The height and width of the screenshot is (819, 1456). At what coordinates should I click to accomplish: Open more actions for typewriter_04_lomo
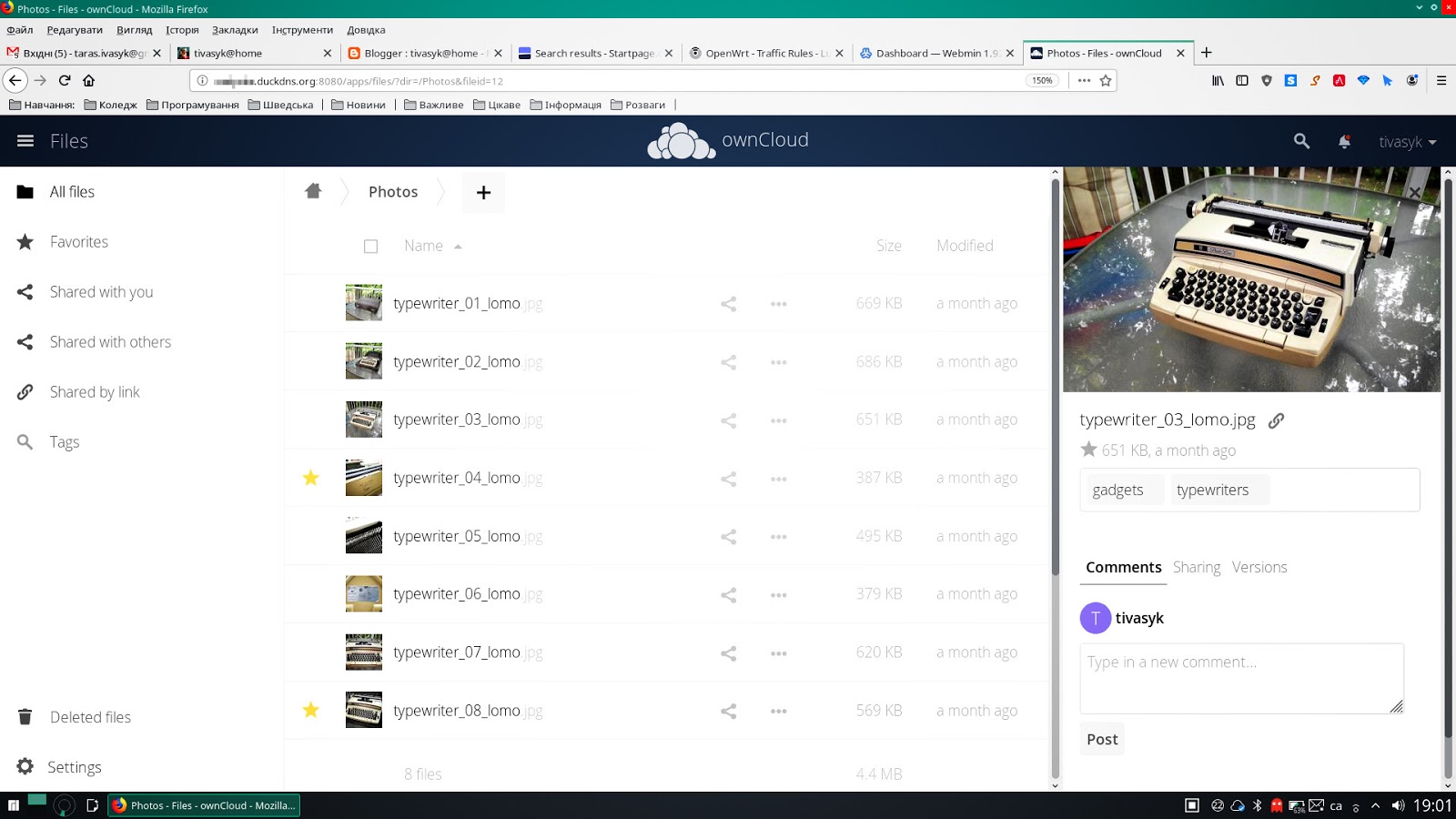tap(778, 479)
